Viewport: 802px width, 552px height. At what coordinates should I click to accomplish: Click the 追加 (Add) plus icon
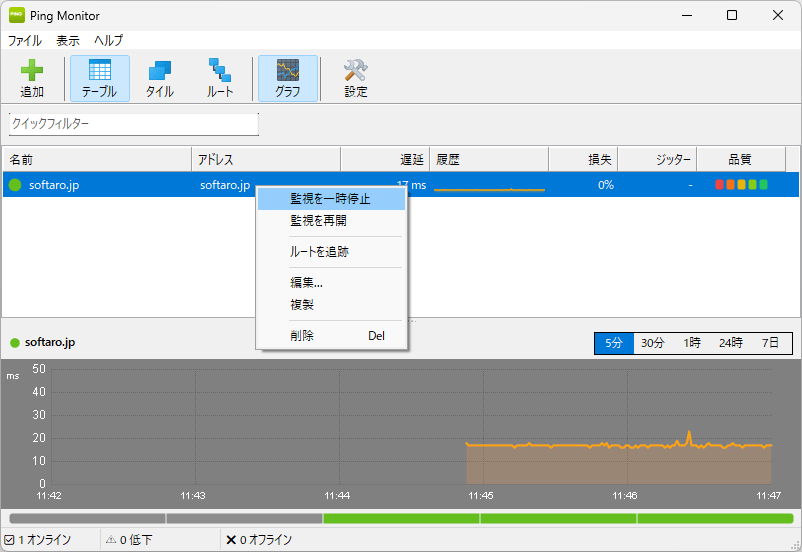[32, 72]
